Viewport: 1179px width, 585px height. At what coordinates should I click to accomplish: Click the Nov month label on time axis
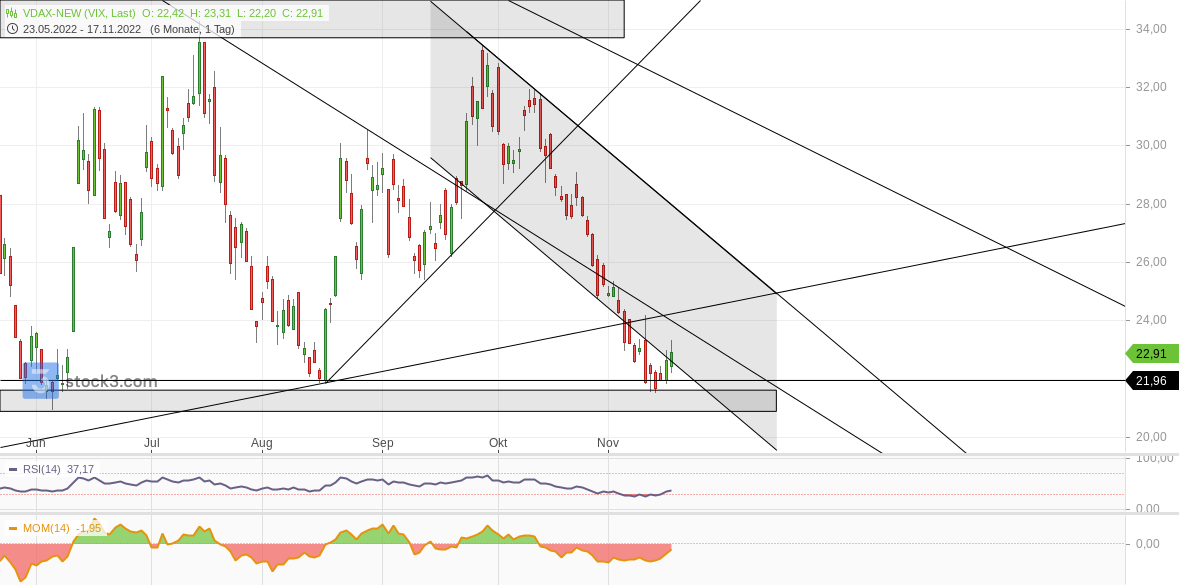(x=608, y=443)
